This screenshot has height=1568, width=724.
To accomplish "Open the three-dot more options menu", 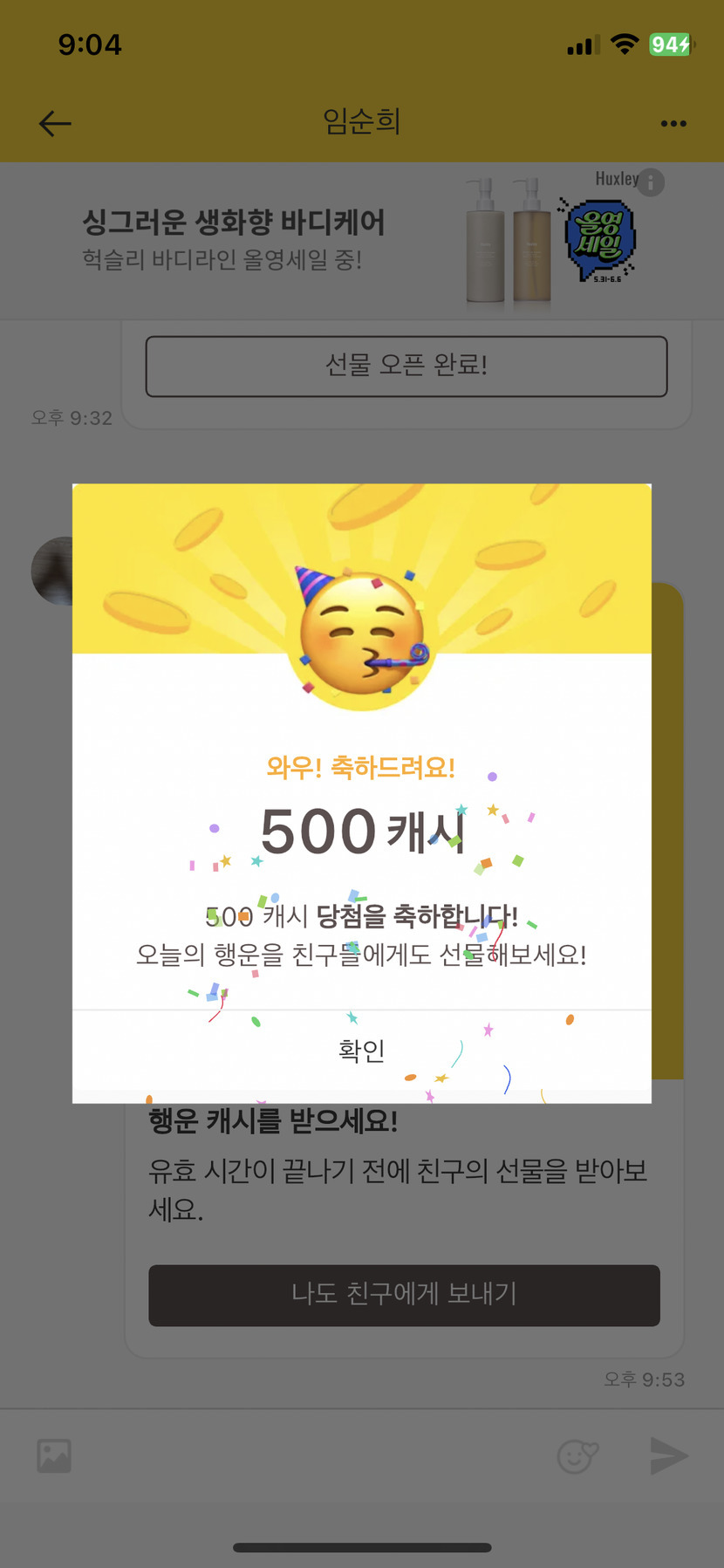I will point(673,123).
